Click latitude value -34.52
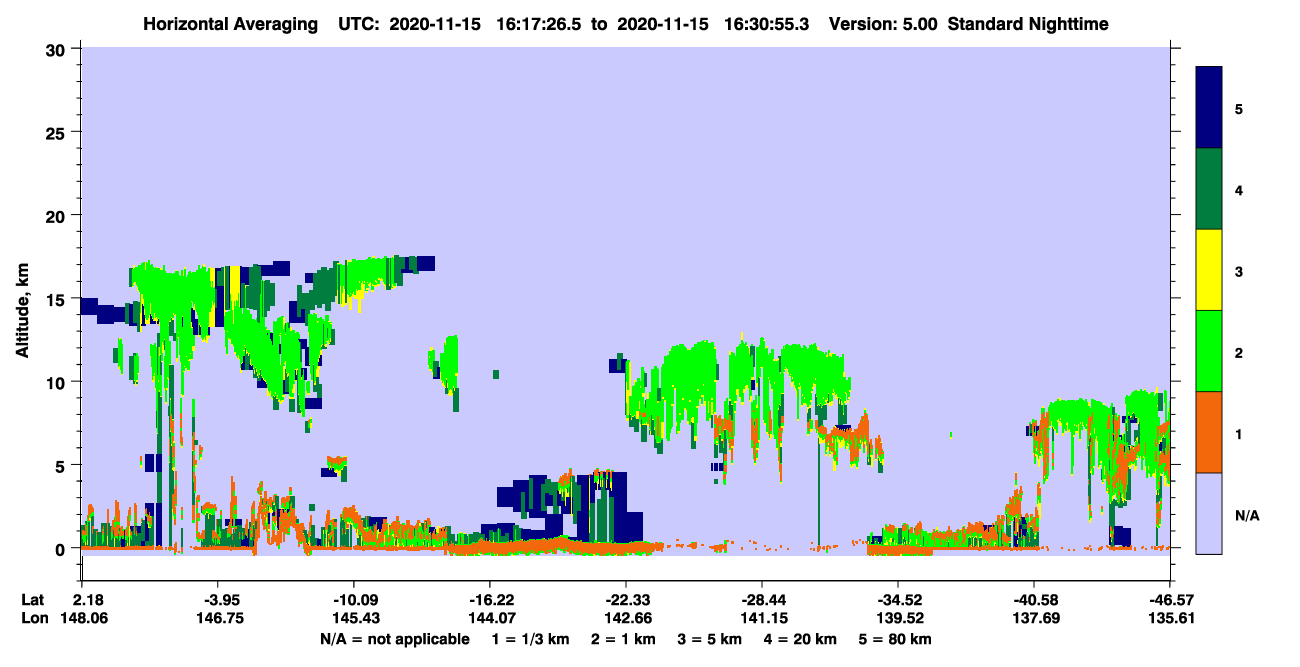Viewport: 1300px width, 667px height. click(897, 600)
